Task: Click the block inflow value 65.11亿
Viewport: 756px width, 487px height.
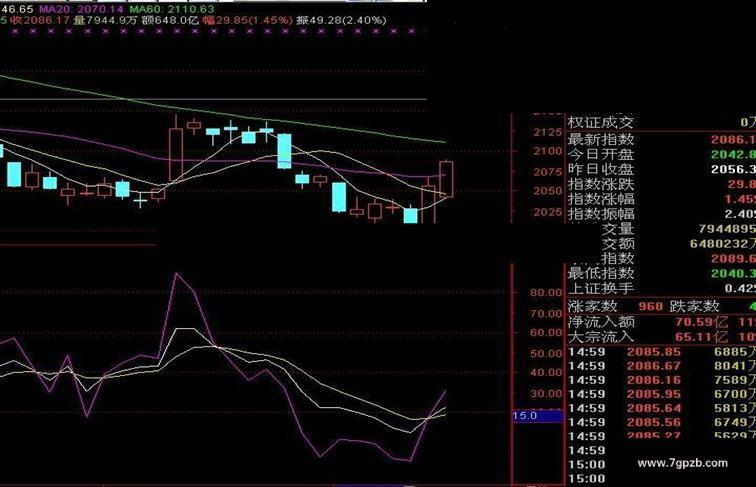Action: coord(702,337)
